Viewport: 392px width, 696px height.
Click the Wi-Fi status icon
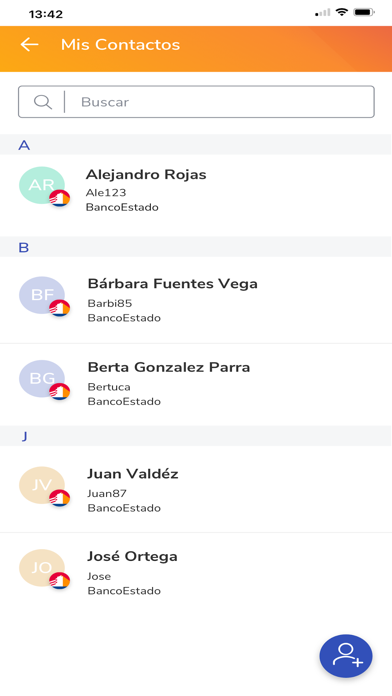[x=341, y=12]
